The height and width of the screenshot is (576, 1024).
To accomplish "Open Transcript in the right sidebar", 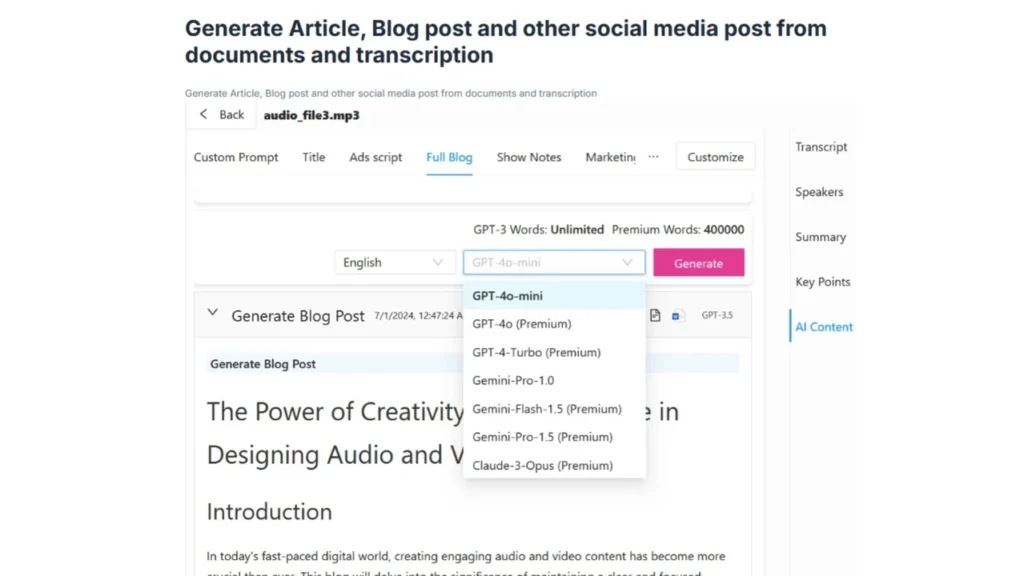I will pos(821,147).
